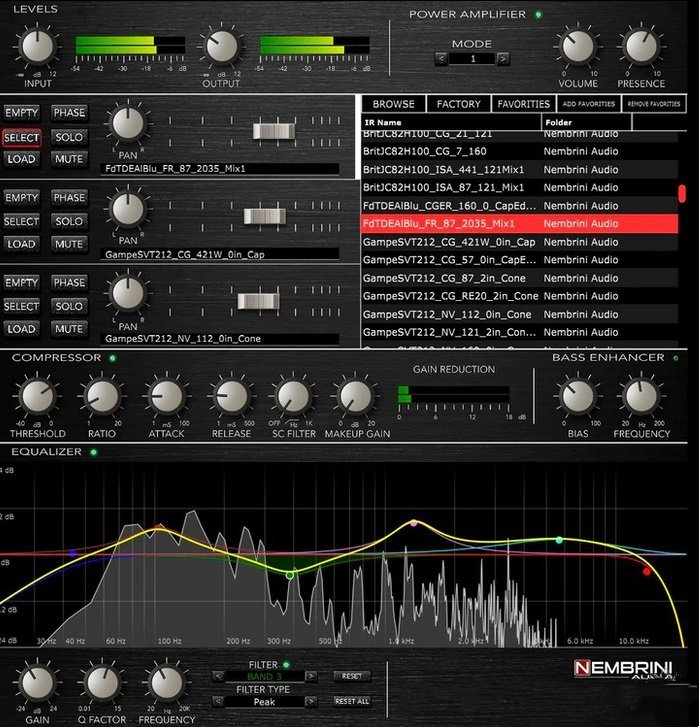Toggle the Power Amplifier on/off LED

[x=538, y=14]
